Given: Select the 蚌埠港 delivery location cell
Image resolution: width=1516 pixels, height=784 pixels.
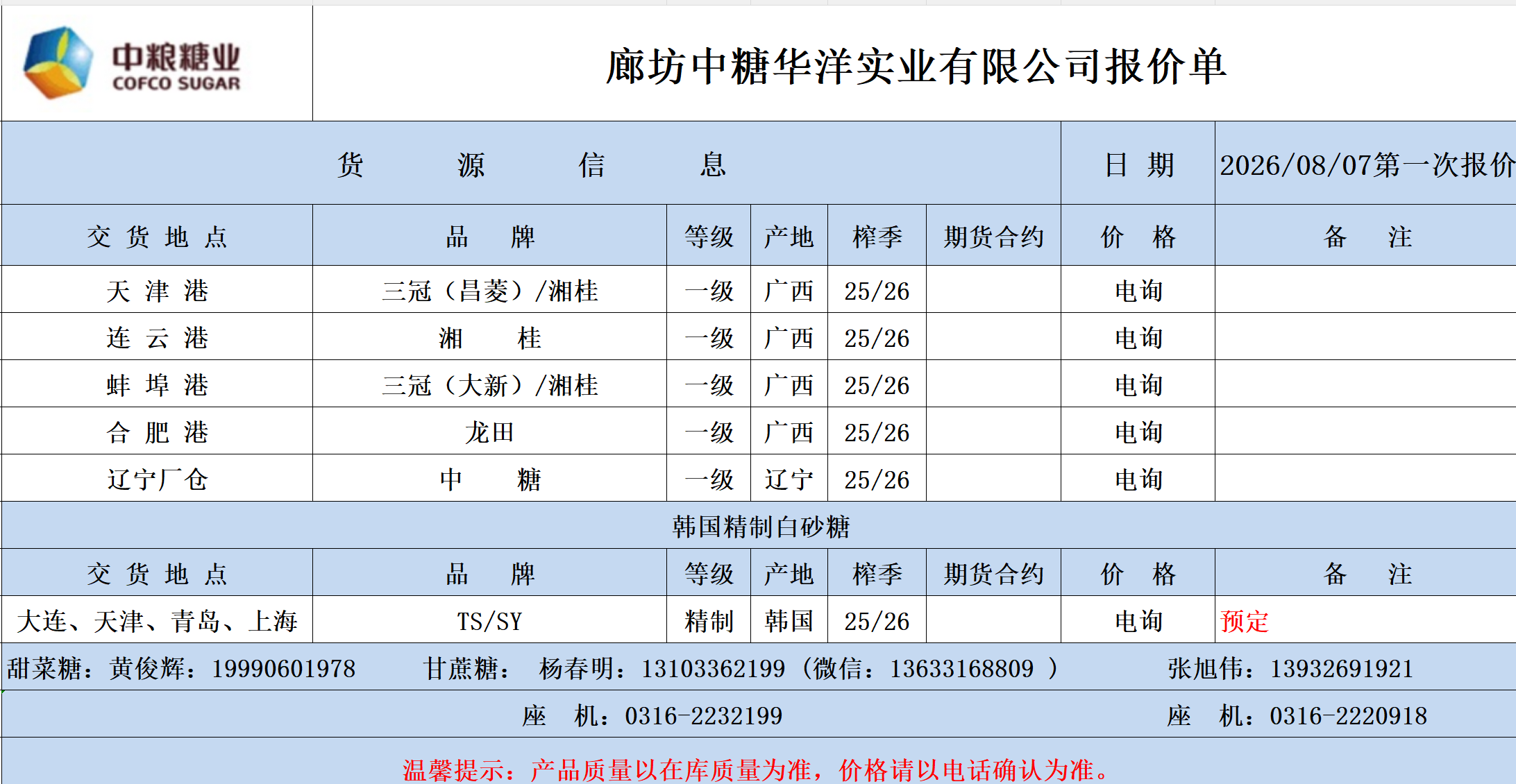Looking at the screenshot, I should pyautogui.click(x=157, y=384).
